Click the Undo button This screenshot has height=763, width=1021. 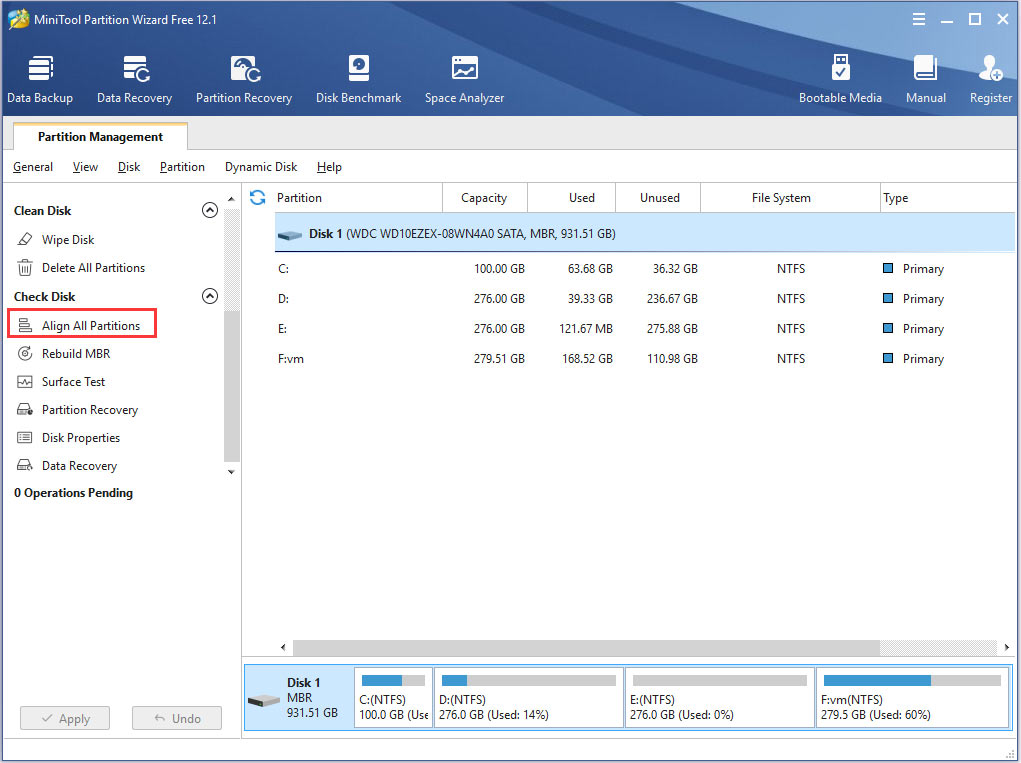[x=177, y=718]
